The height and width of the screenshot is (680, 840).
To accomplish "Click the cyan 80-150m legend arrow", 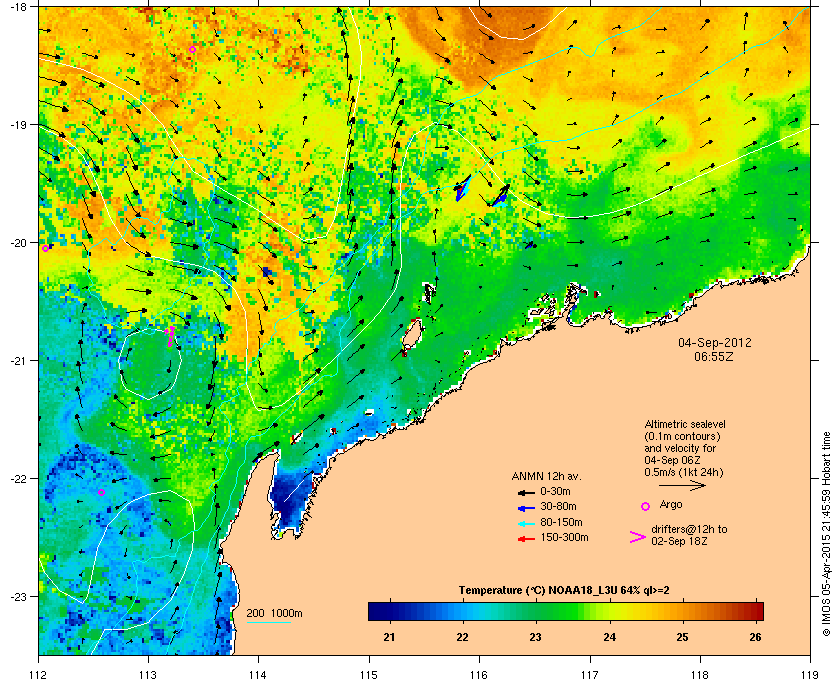I will click(526, 523).
